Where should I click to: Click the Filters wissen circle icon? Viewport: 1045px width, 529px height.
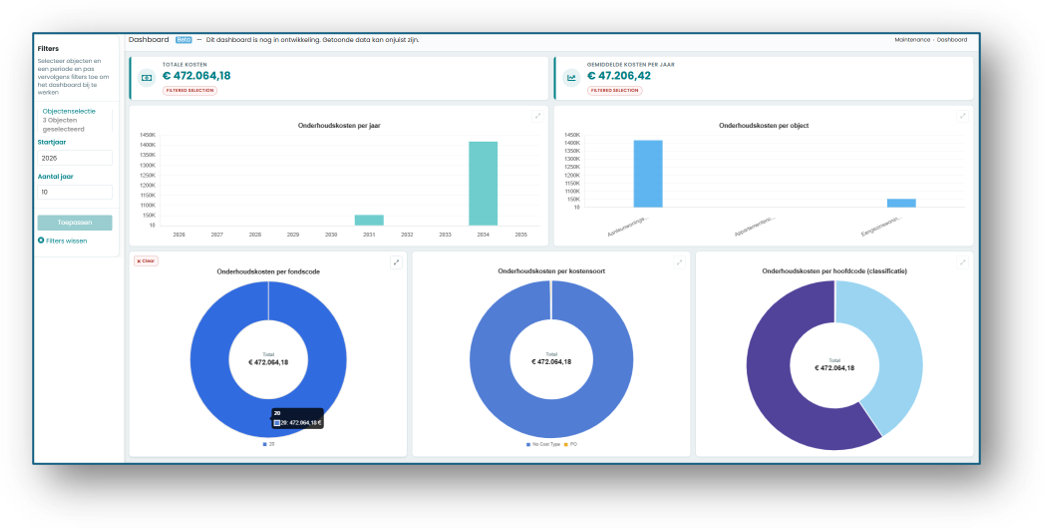tap(41, 241)
